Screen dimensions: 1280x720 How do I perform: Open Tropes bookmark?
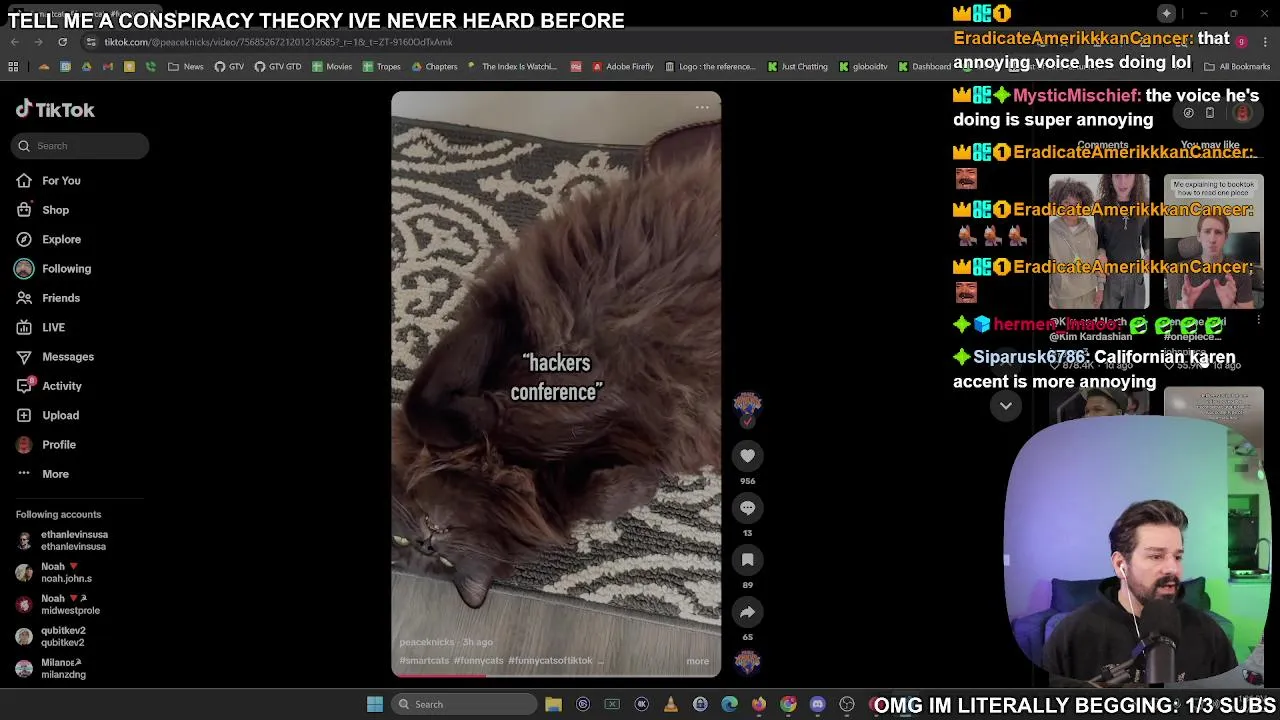(x=382, y=67)
